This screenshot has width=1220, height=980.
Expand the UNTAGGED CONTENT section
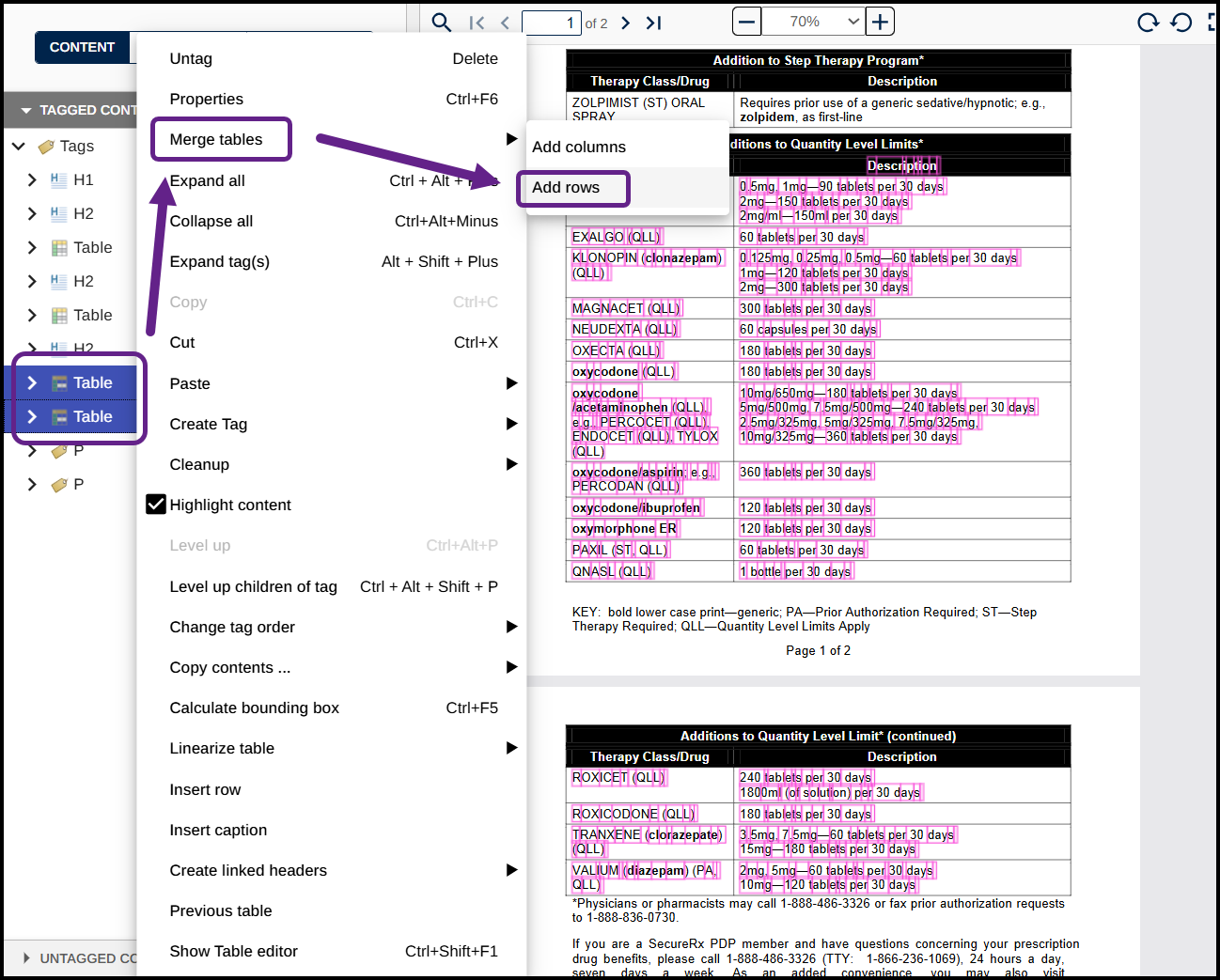point(26,958)
